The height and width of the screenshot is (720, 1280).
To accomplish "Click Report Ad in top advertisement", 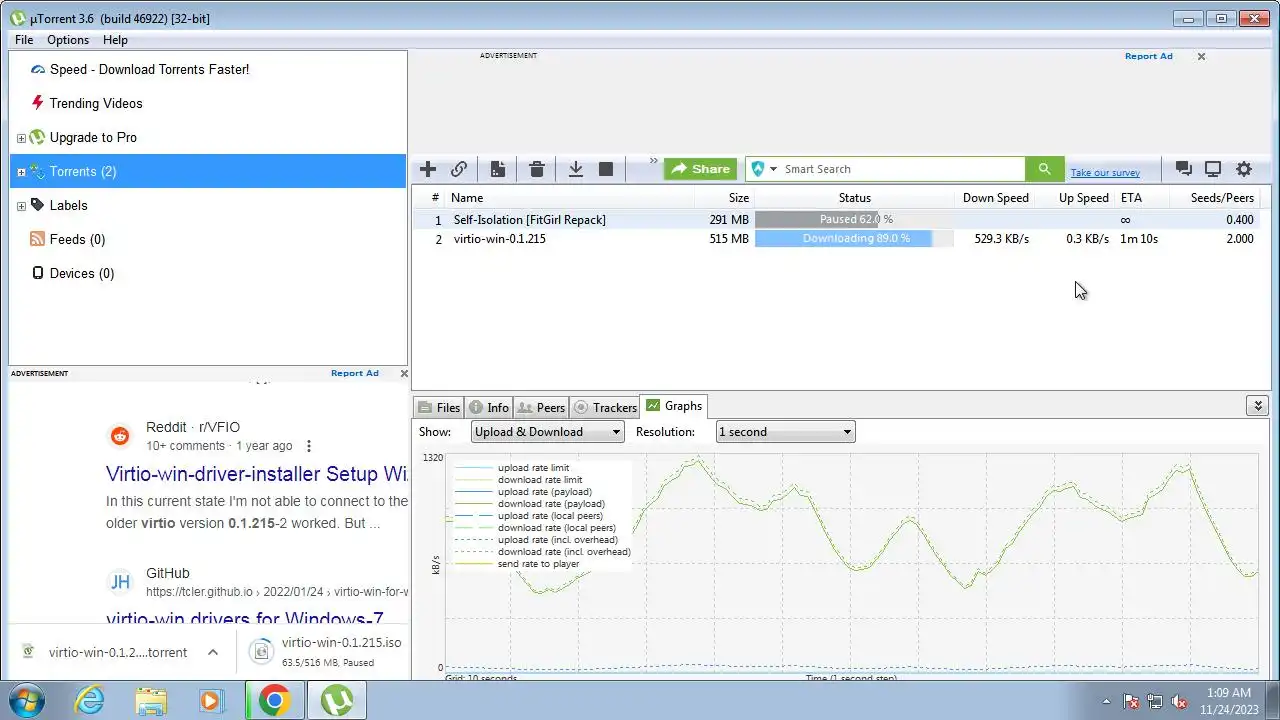I will point(1148,56).
